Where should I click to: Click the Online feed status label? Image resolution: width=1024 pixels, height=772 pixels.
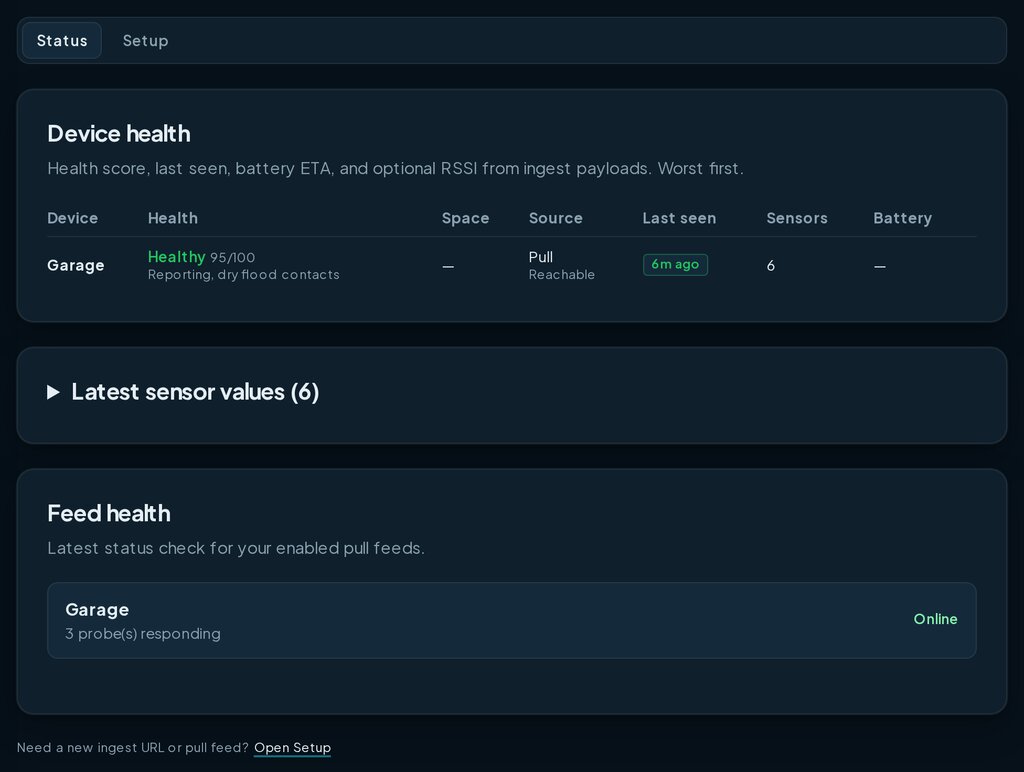click(x=935, y=619)
